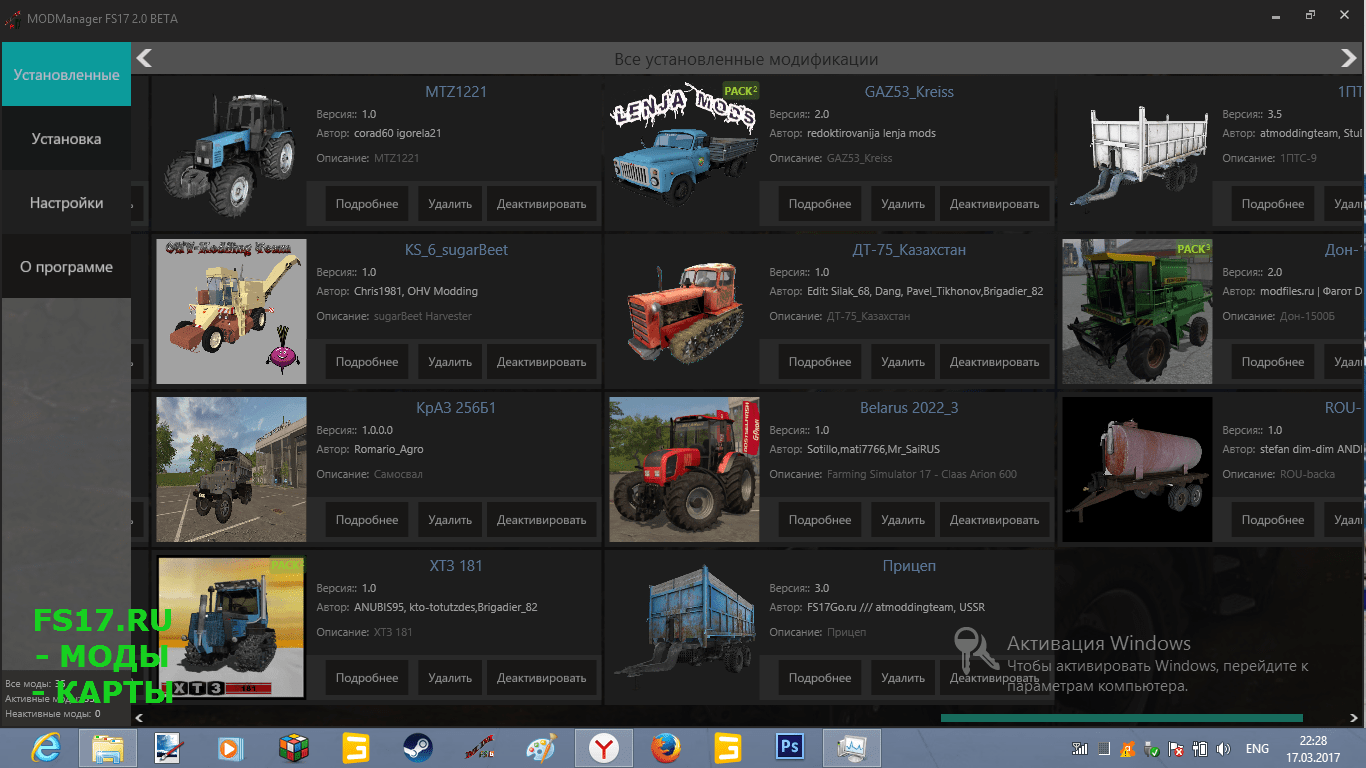1366x768 pixels.
Task: Click the MTZ1221 blue tractor thumbnail
Action: [x=231, y=153]
